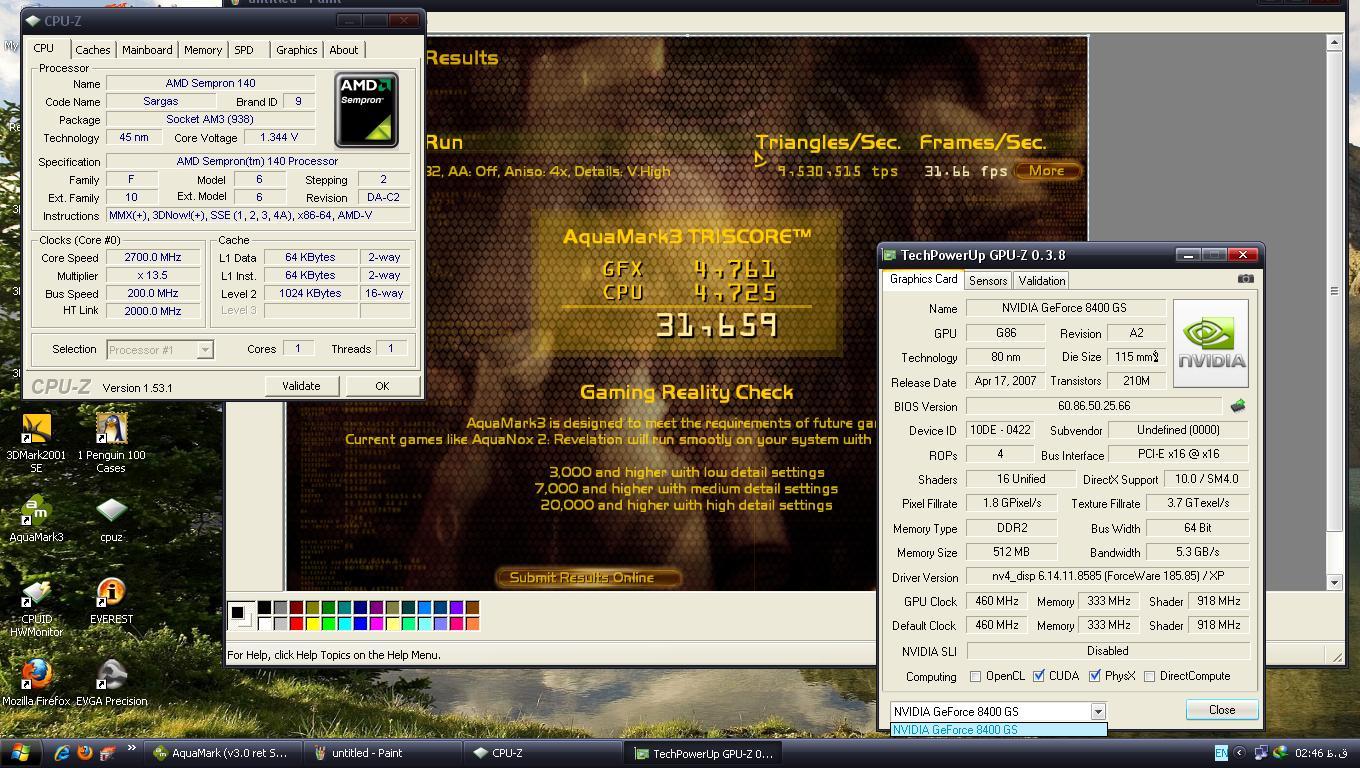Open the GPU selection dropdown in GPU-Z
This screenshot has width=1360, height=768.
coord(1097,711)
